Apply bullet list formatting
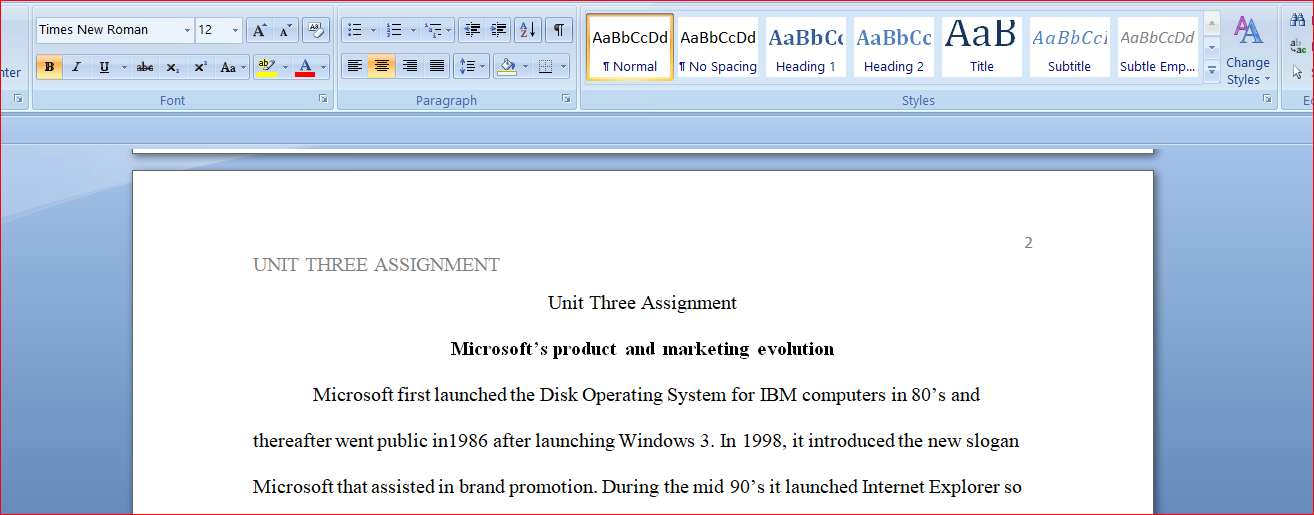 click(x=355, y=30)
